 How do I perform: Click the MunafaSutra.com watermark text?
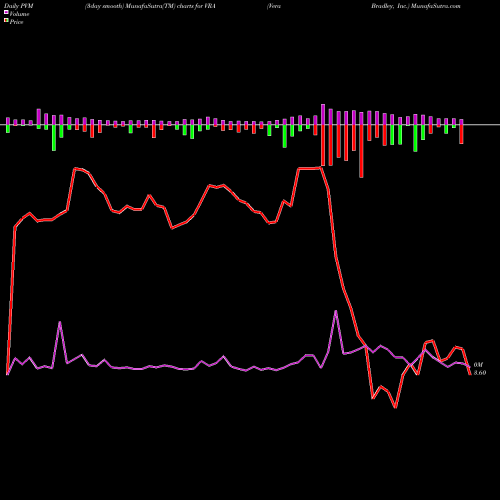tap(436, 6)
